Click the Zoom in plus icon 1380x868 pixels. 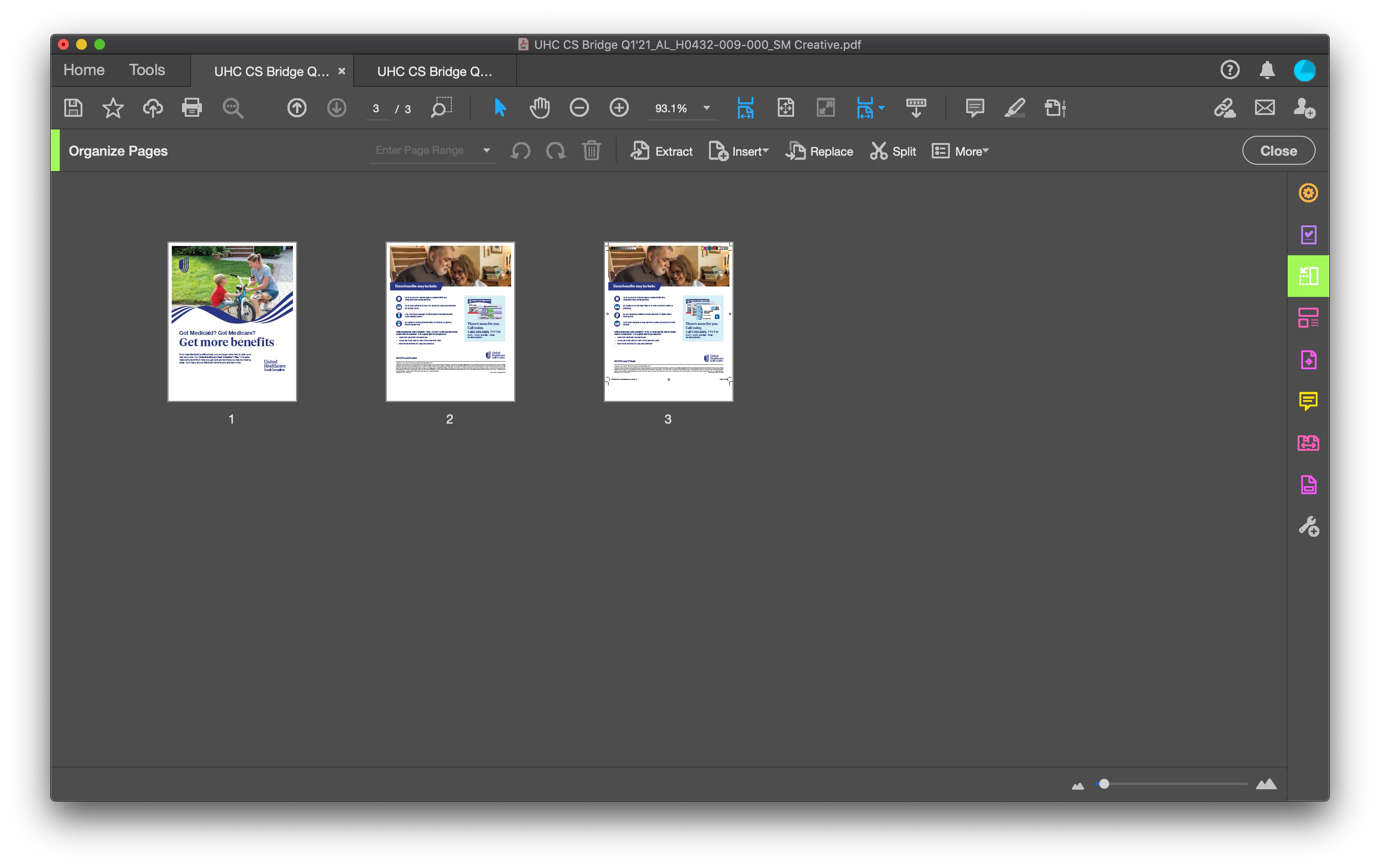619,108
